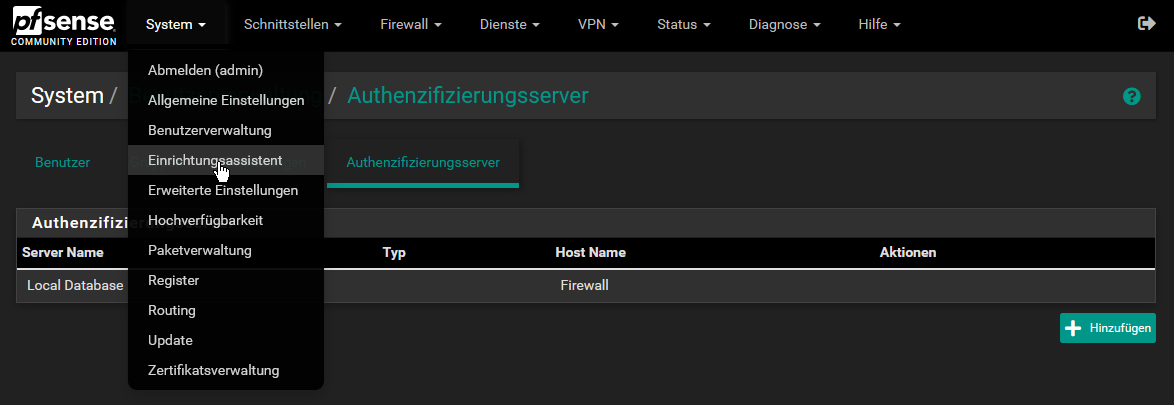The width and height of the screenshot is (1174, 405).
Task: Switch to the Benutzer tab
Action: [62, 162]
